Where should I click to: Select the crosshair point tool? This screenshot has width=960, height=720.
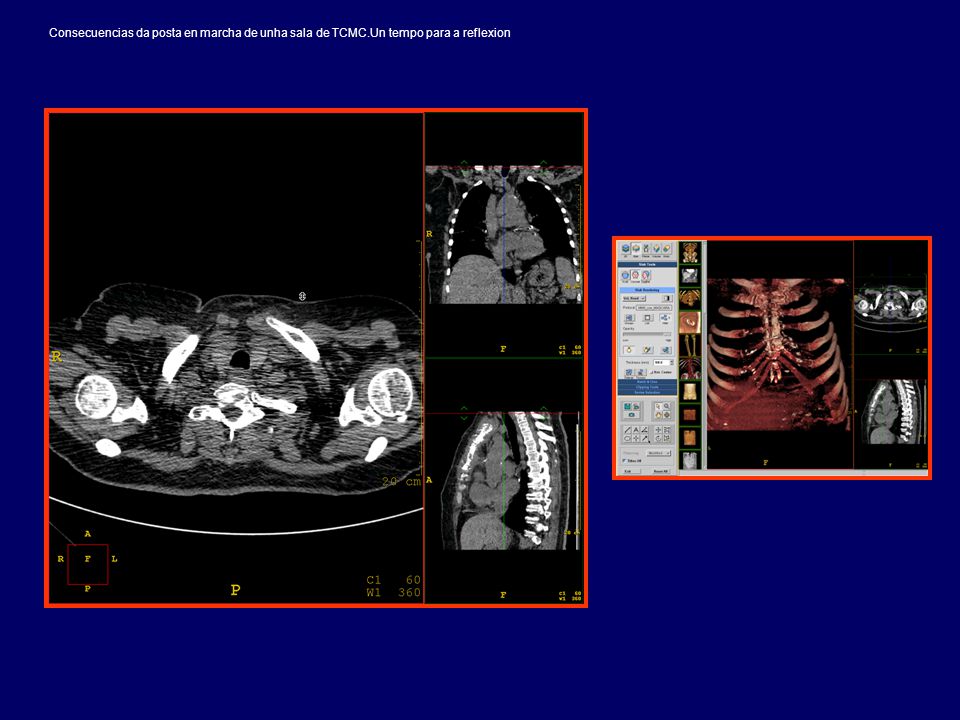coord(636,438)
